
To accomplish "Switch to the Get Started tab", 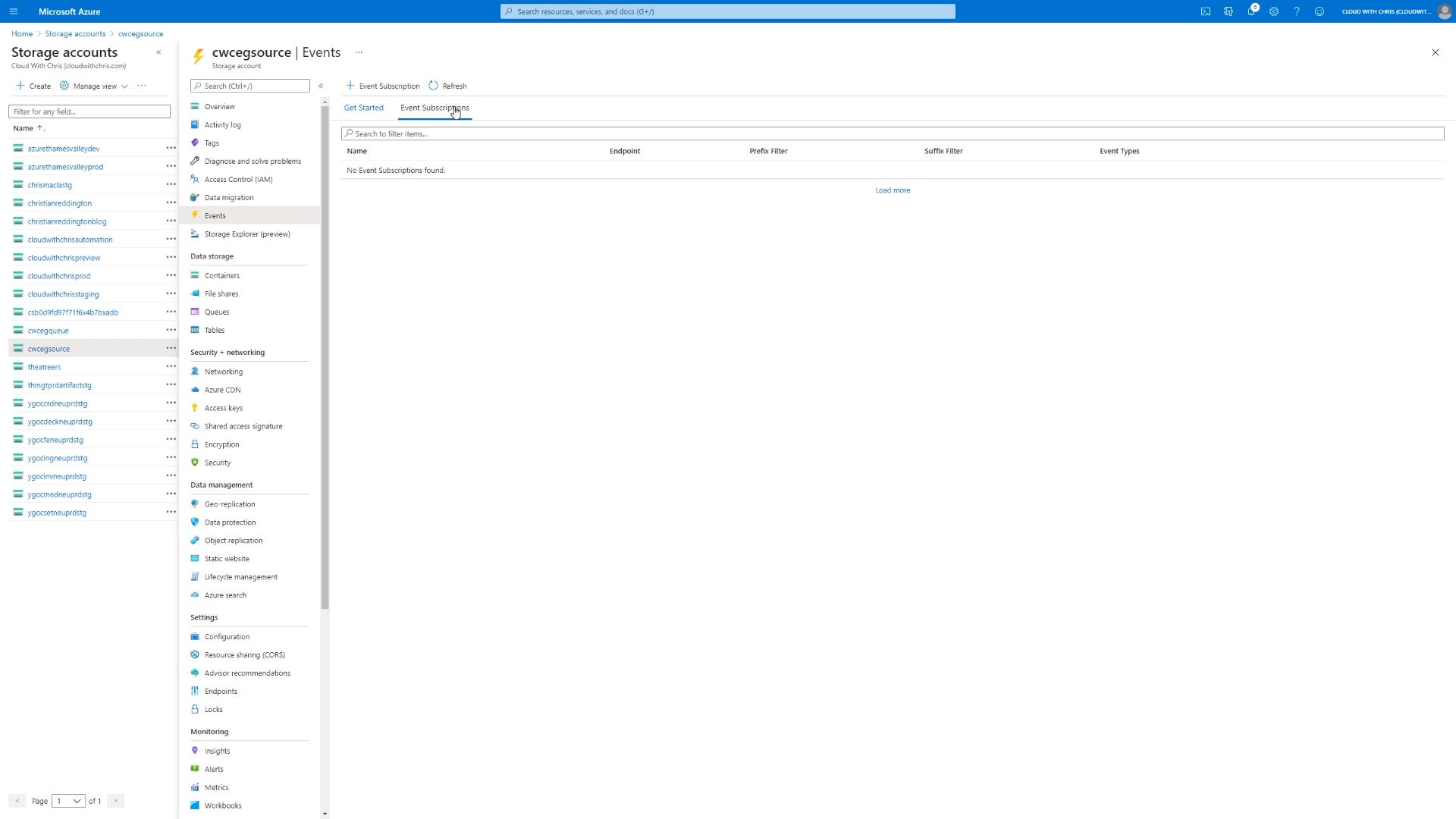I will pos(364,107).
